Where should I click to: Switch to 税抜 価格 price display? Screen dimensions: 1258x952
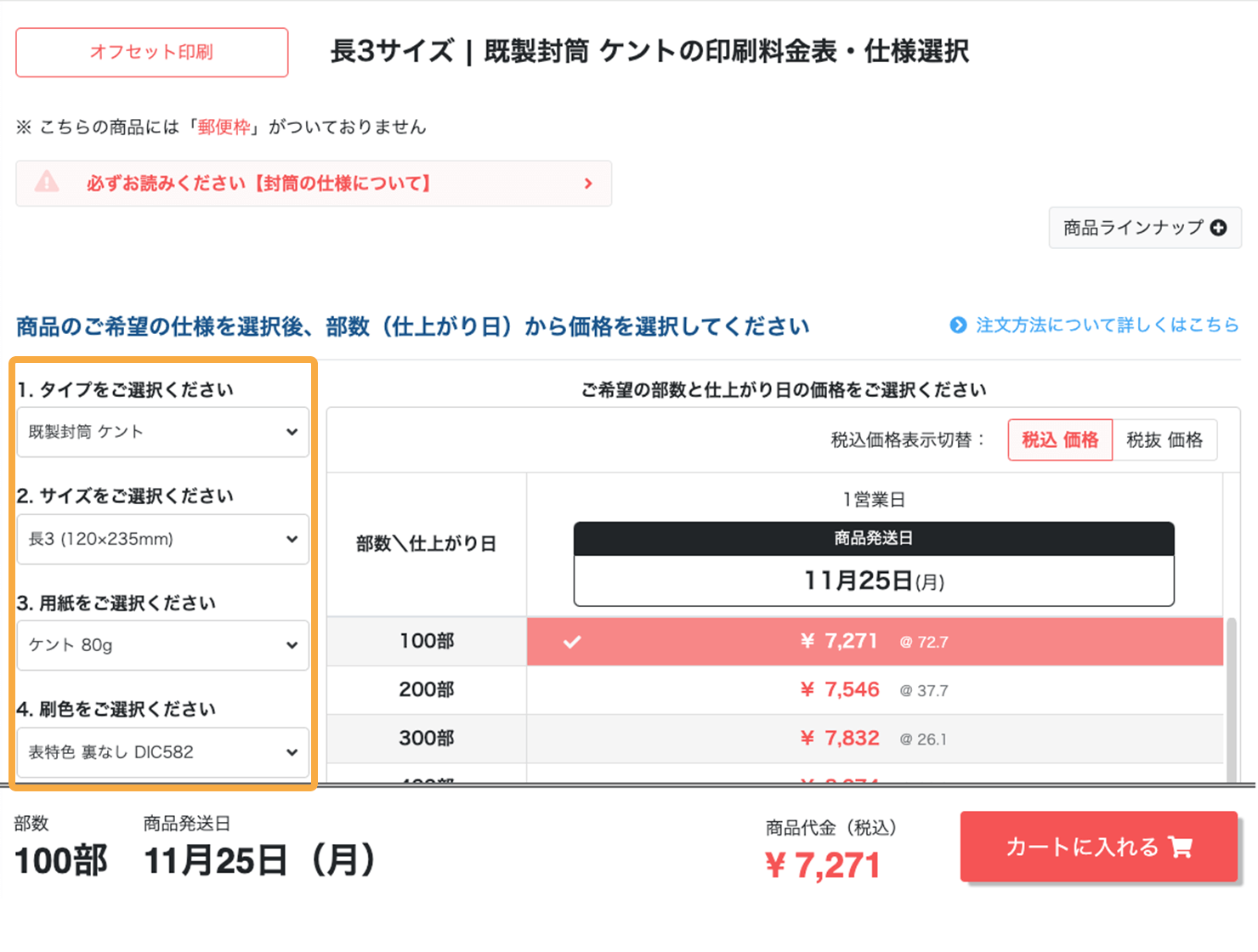[x=1165, y=440]
